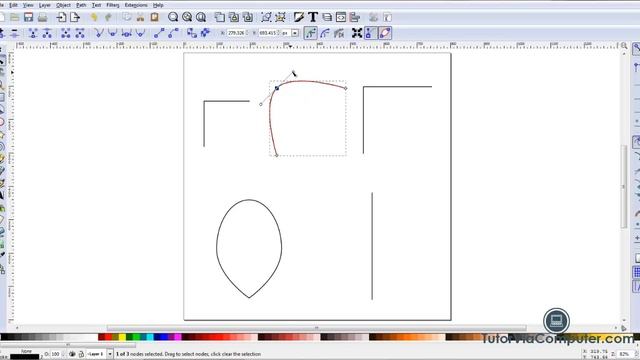This screenshot has height=360, width=640.
Task: Join selected endnodes with a segment
Action: point(66,33)
